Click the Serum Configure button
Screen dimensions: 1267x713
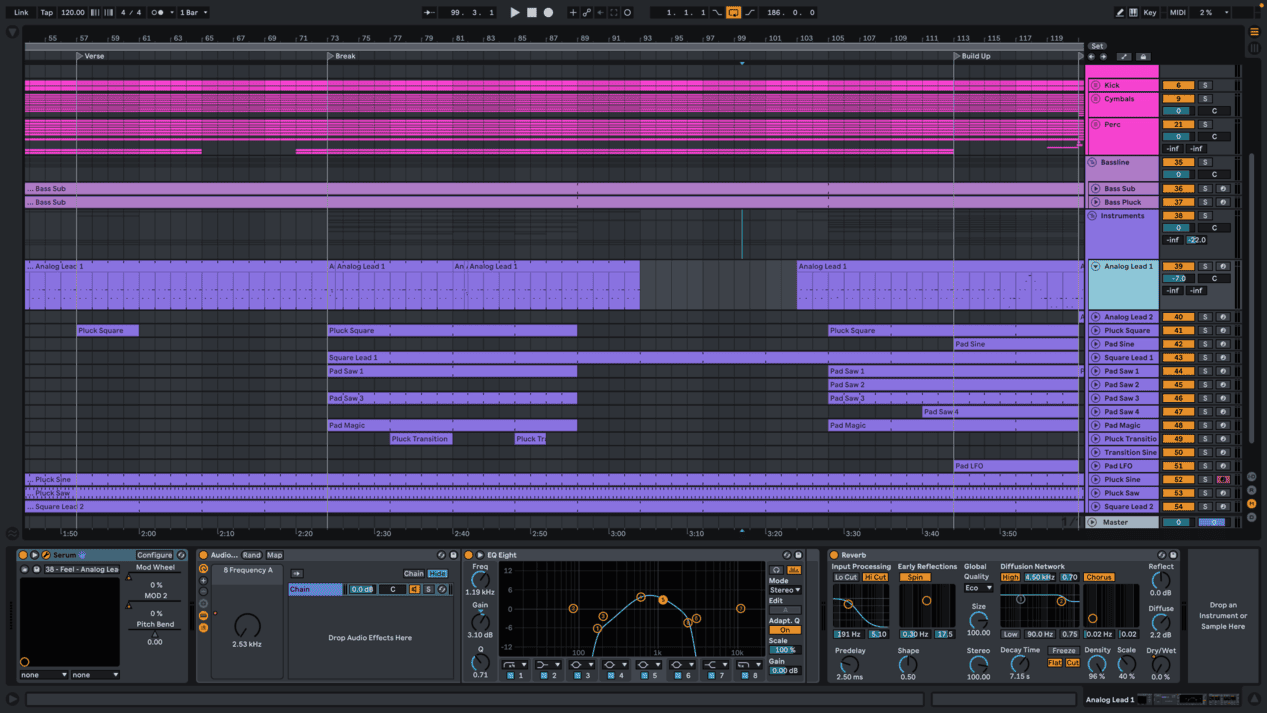pos(154,555)
